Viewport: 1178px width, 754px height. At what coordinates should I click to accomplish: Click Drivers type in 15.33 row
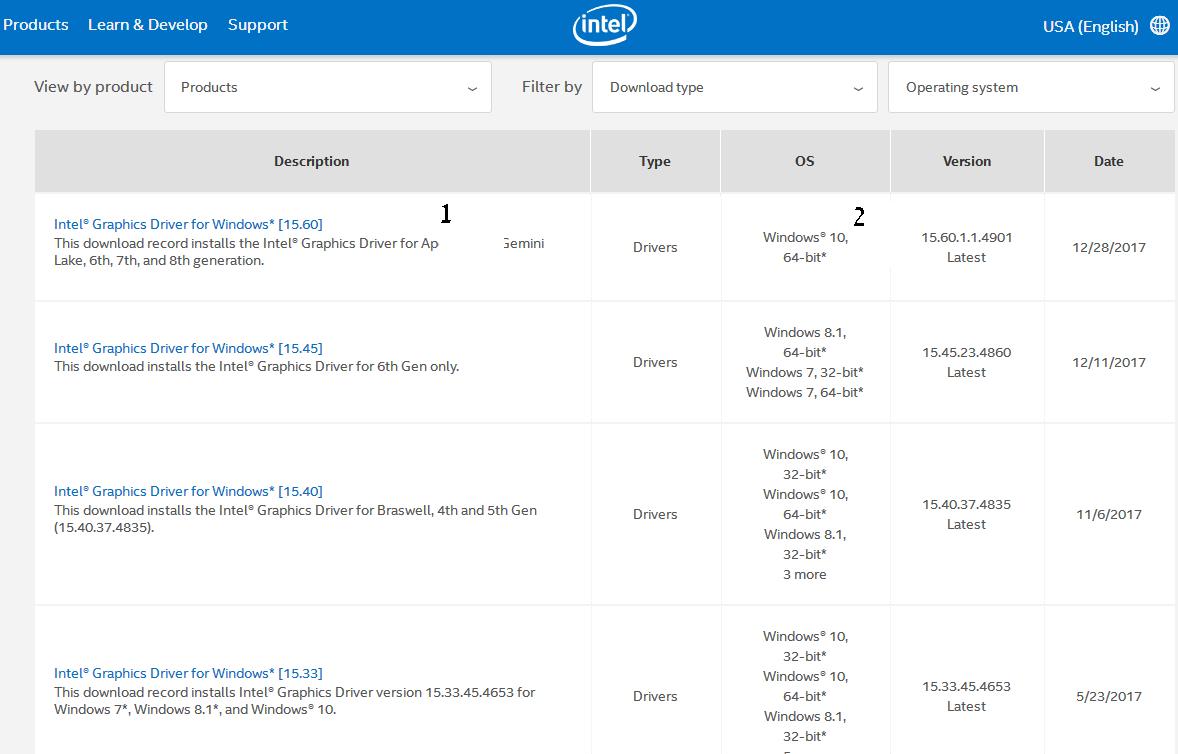655,696
